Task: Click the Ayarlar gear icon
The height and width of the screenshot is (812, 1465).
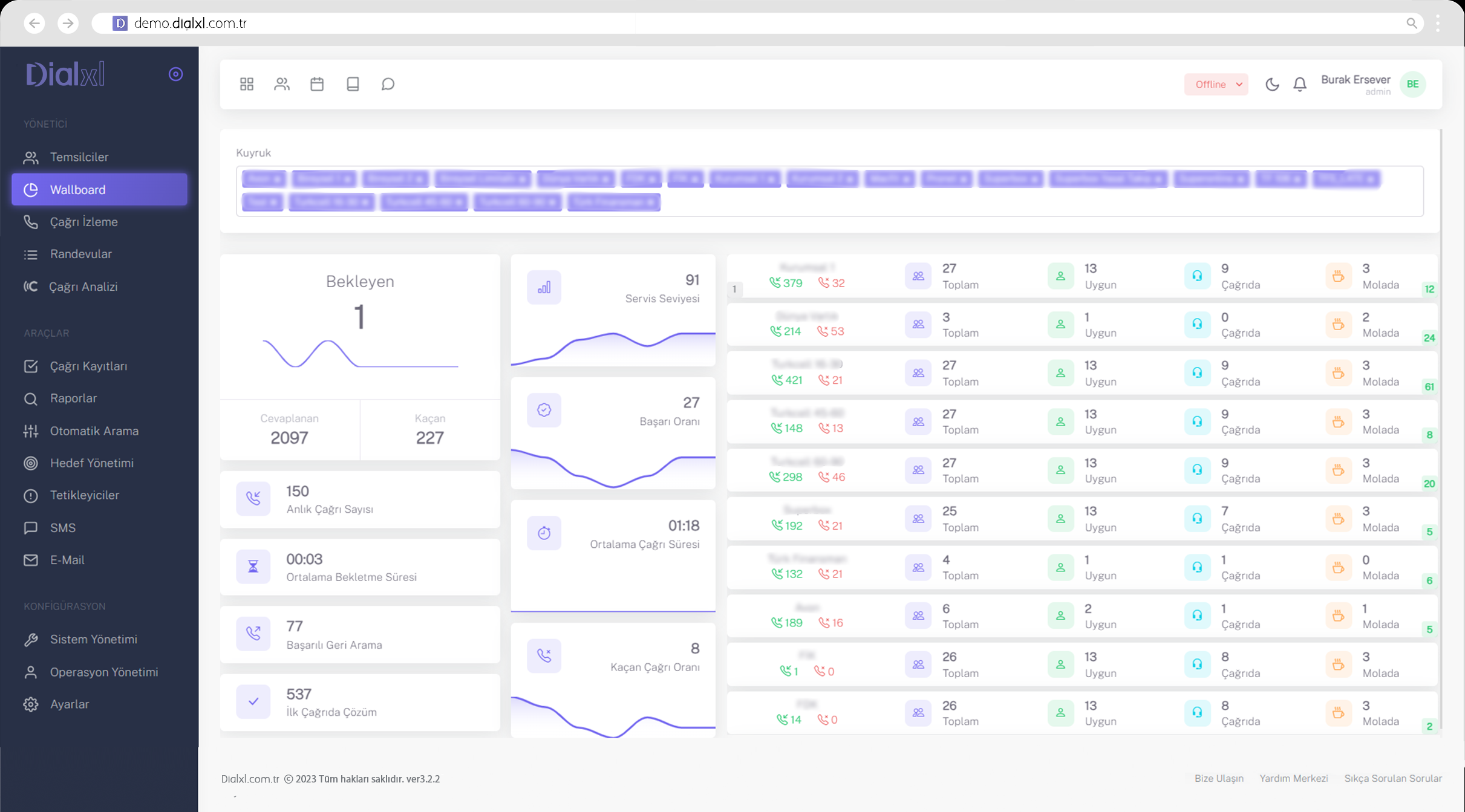Action: click(31, 704)
